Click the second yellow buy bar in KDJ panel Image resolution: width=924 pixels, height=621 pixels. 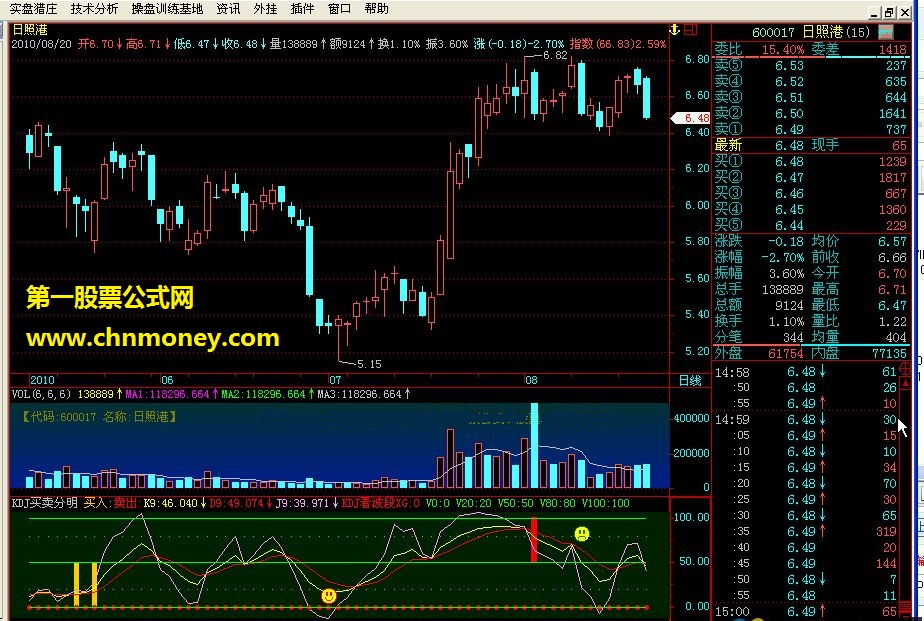point(94,584)
